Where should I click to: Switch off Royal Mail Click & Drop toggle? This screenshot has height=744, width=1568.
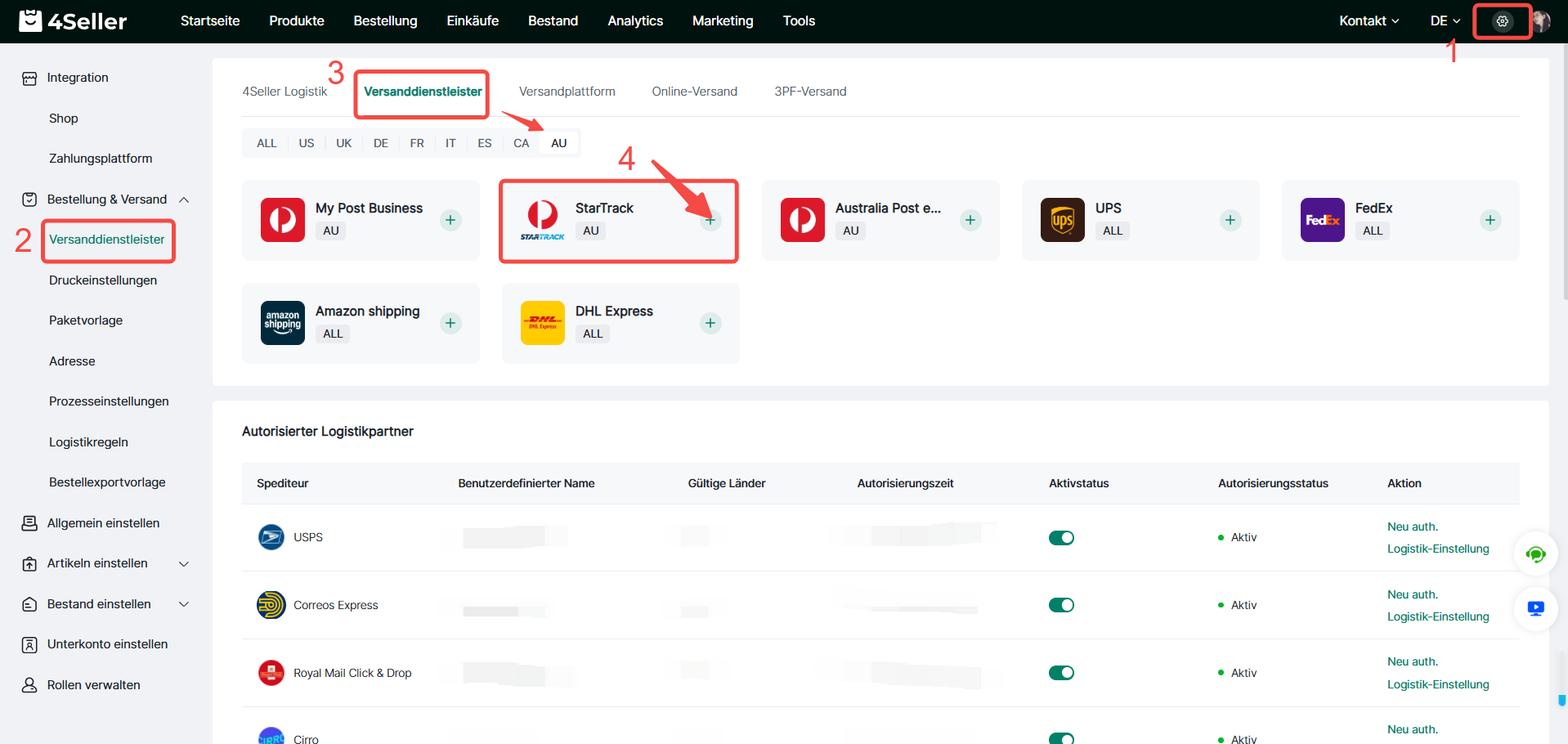pos(1061,673)
